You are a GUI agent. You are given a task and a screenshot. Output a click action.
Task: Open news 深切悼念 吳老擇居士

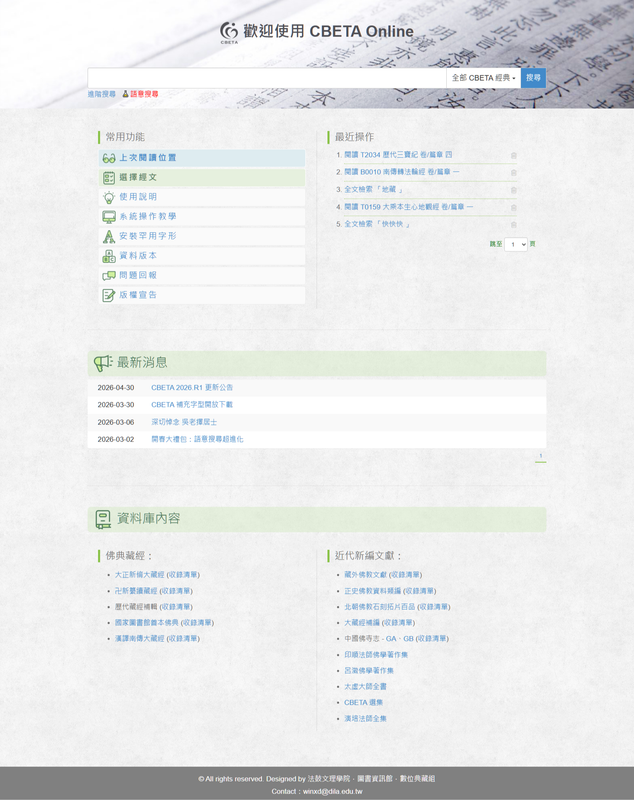pyautogui.click(x=184, y=422)
